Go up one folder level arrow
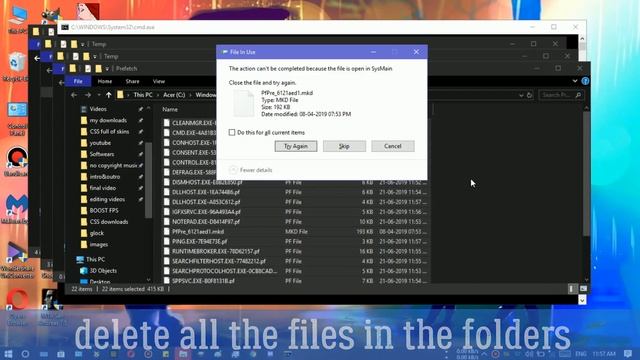Viewport: 640px width, 360px height. pos(109,95)
